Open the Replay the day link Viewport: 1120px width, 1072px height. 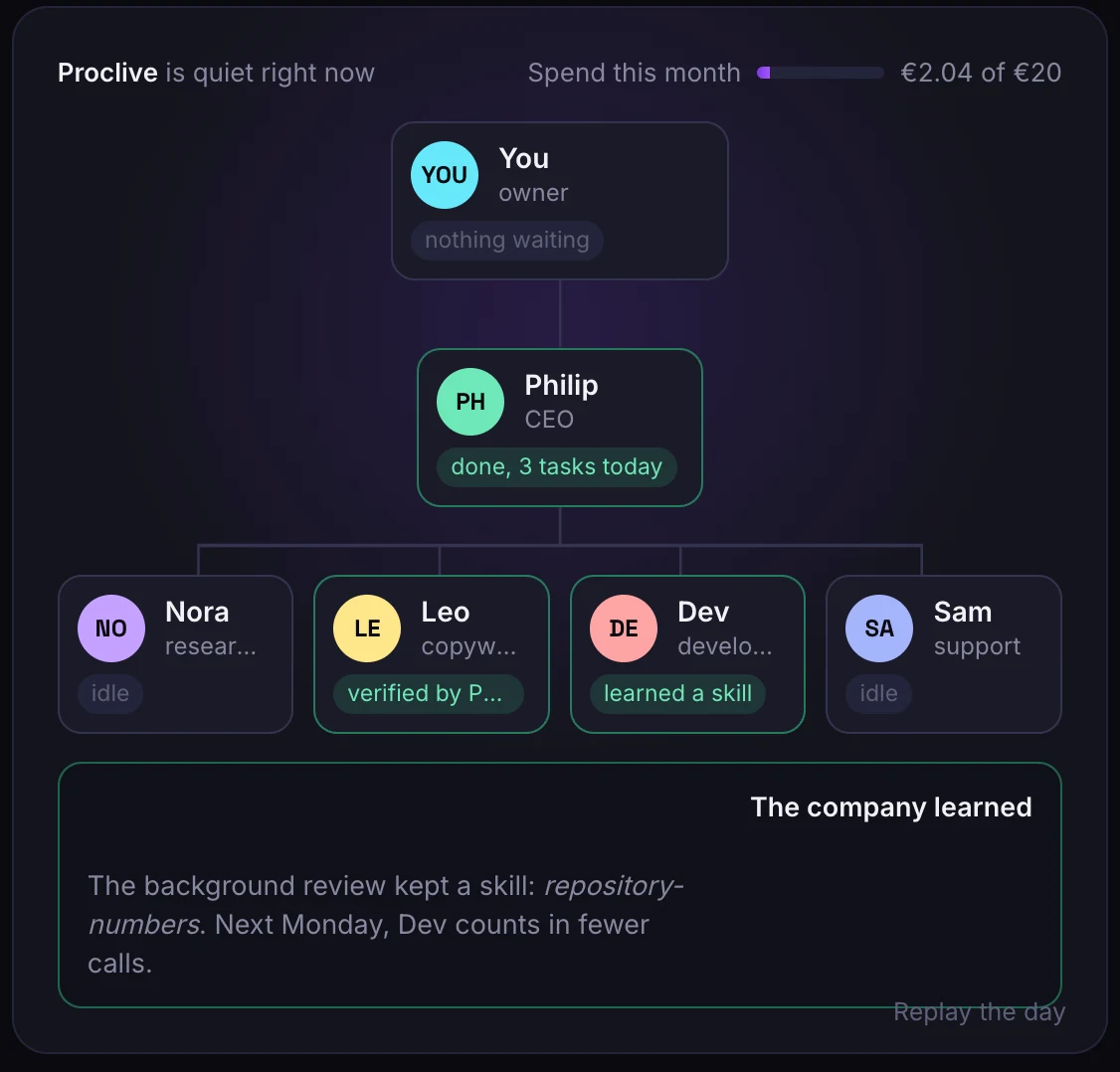click(x=980, y=1012)
